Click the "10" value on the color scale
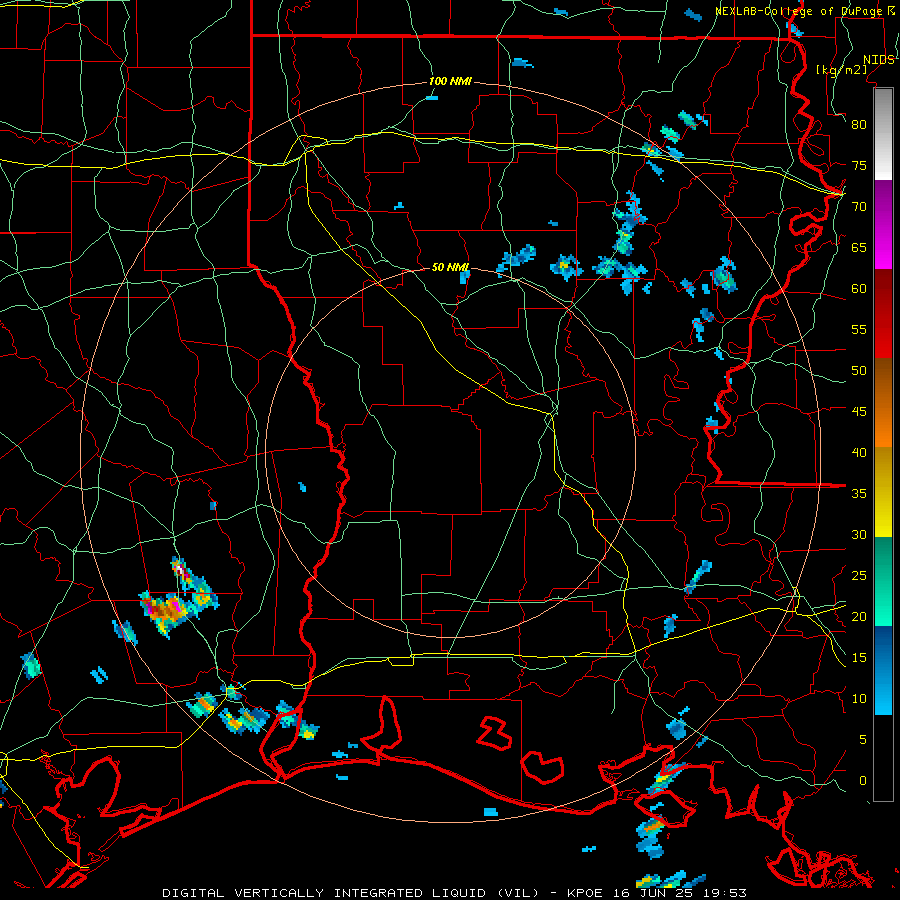This screenshot has height=900, width=900. click(859, 699)
